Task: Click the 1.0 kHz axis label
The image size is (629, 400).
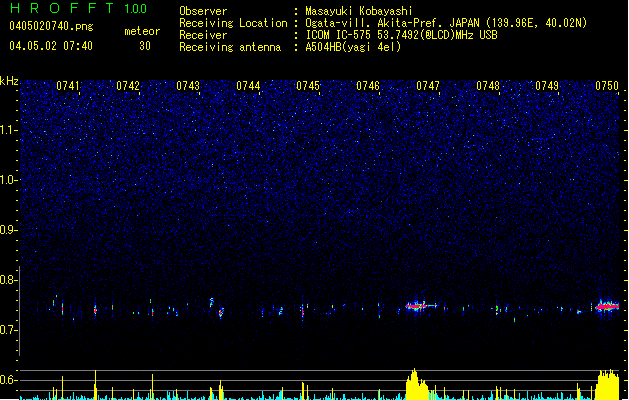Action: [x=8, y=180]
